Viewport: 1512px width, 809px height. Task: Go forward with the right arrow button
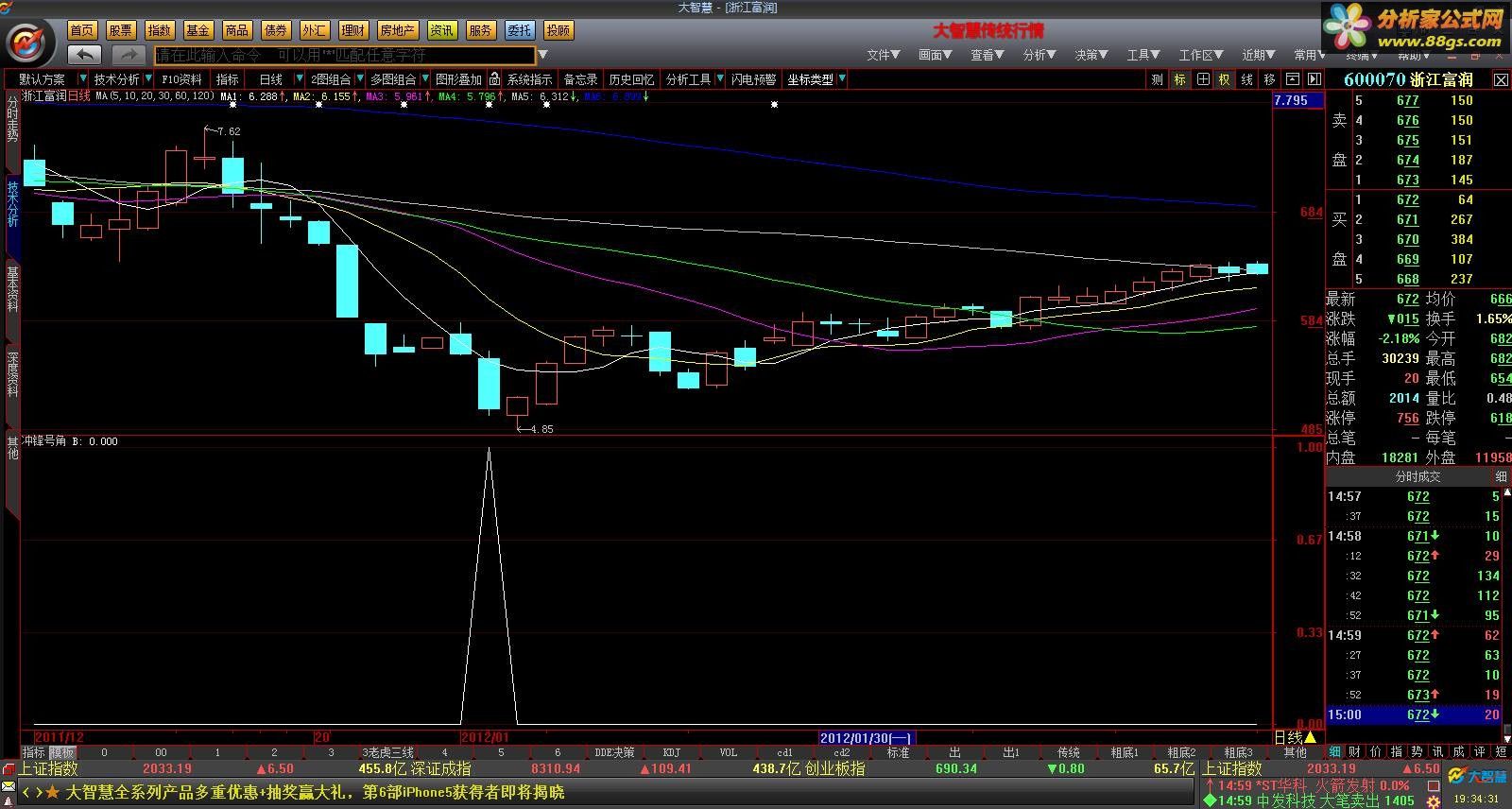tap(129, 55)
